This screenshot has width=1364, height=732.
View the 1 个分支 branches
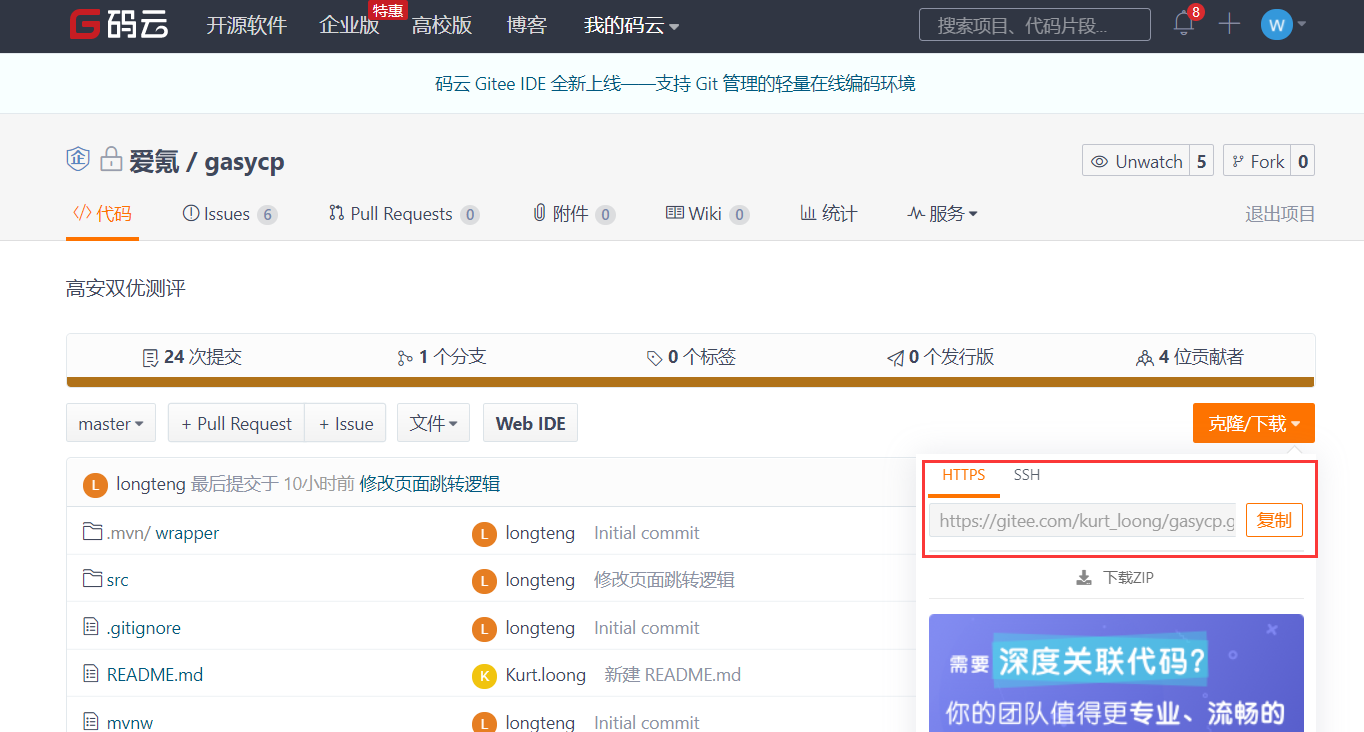coord(441,357)
